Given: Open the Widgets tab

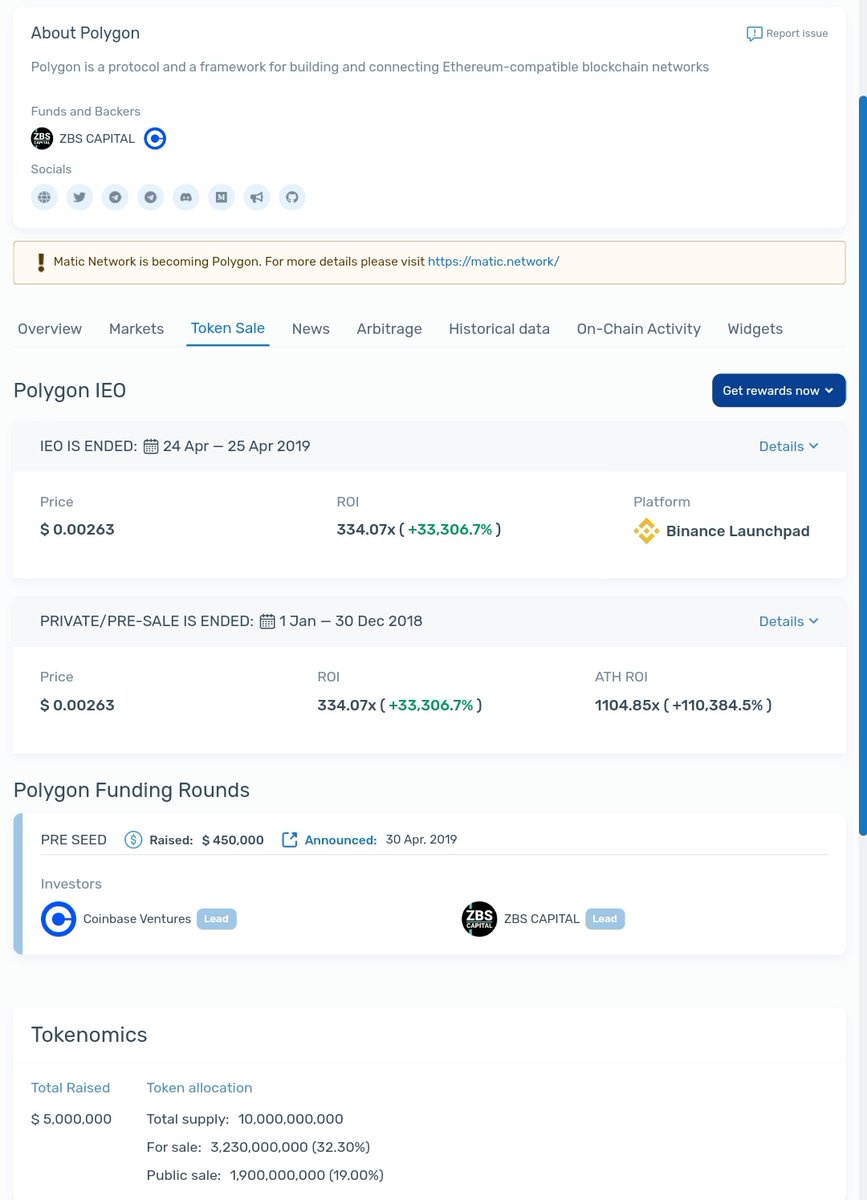Looking at the screenshot, I should pos(755,329).
